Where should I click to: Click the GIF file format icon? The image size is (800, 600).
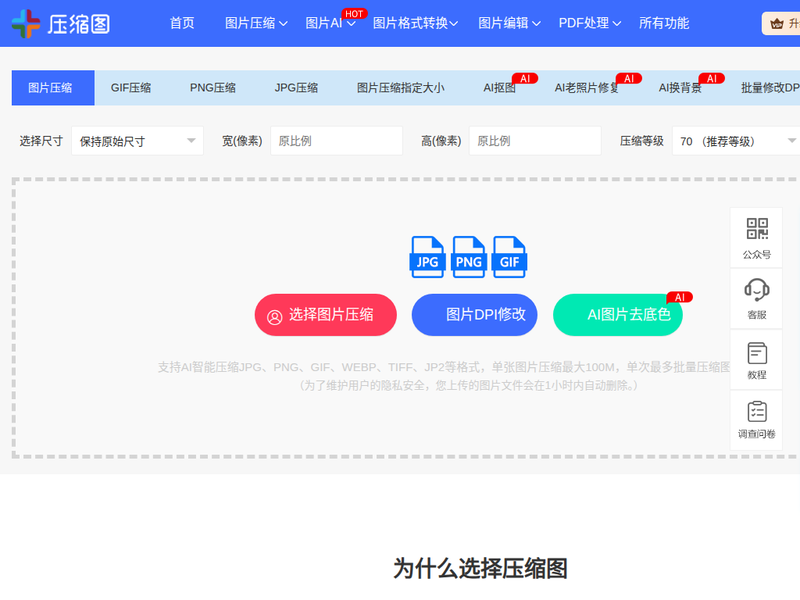click(x=510, y=257)
